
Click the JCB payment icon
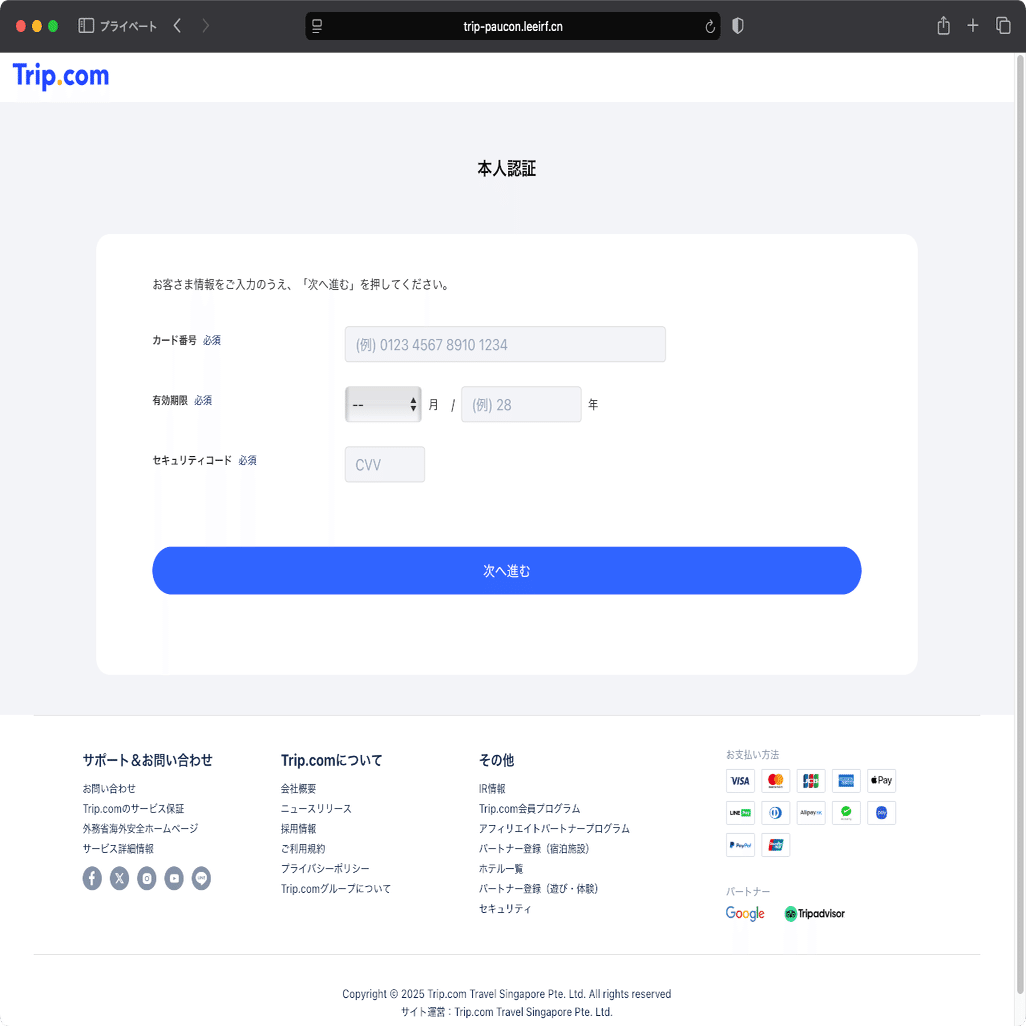811,781
